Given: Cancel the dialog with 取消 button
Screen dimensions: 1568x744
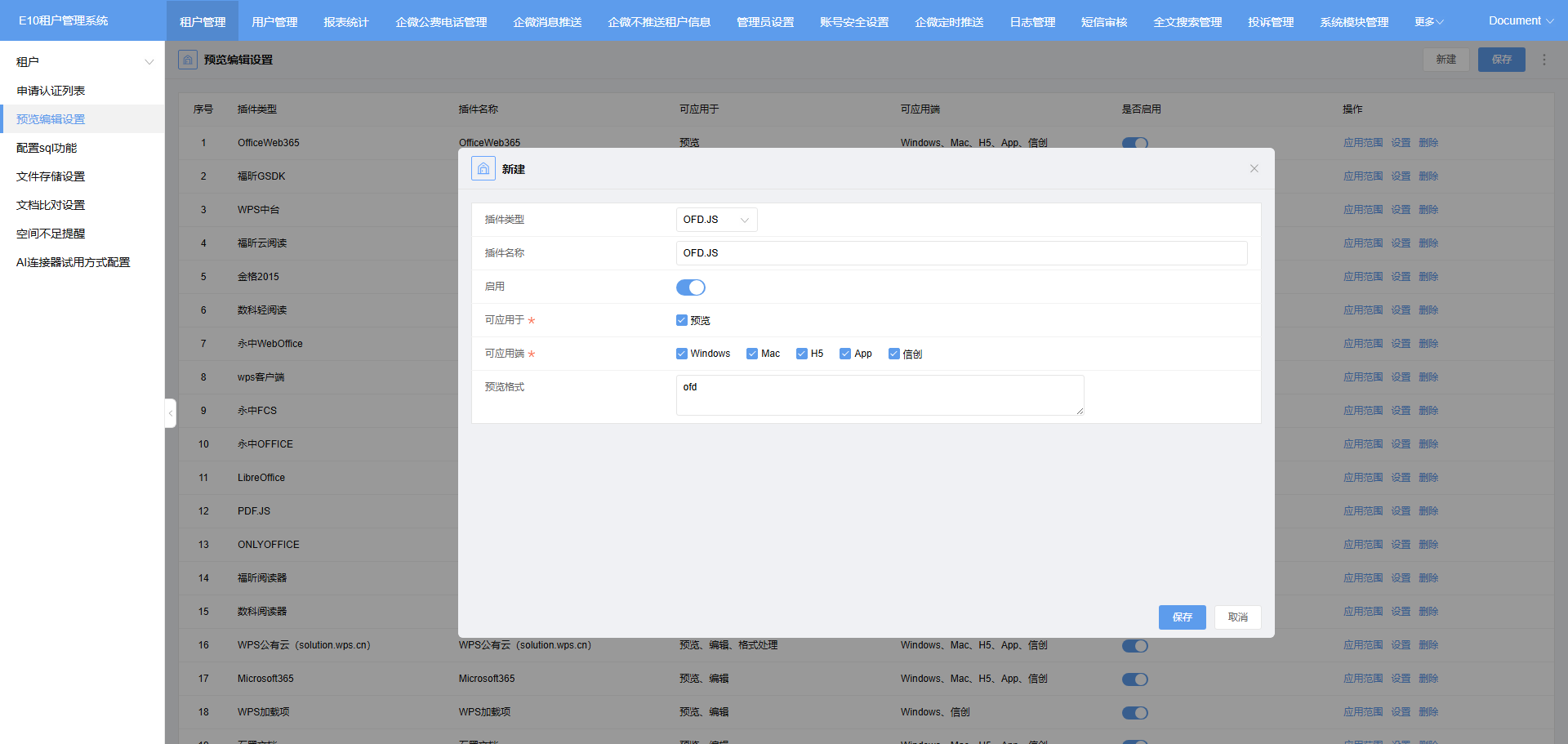Looking at the screenshot, I should 1237,617.
